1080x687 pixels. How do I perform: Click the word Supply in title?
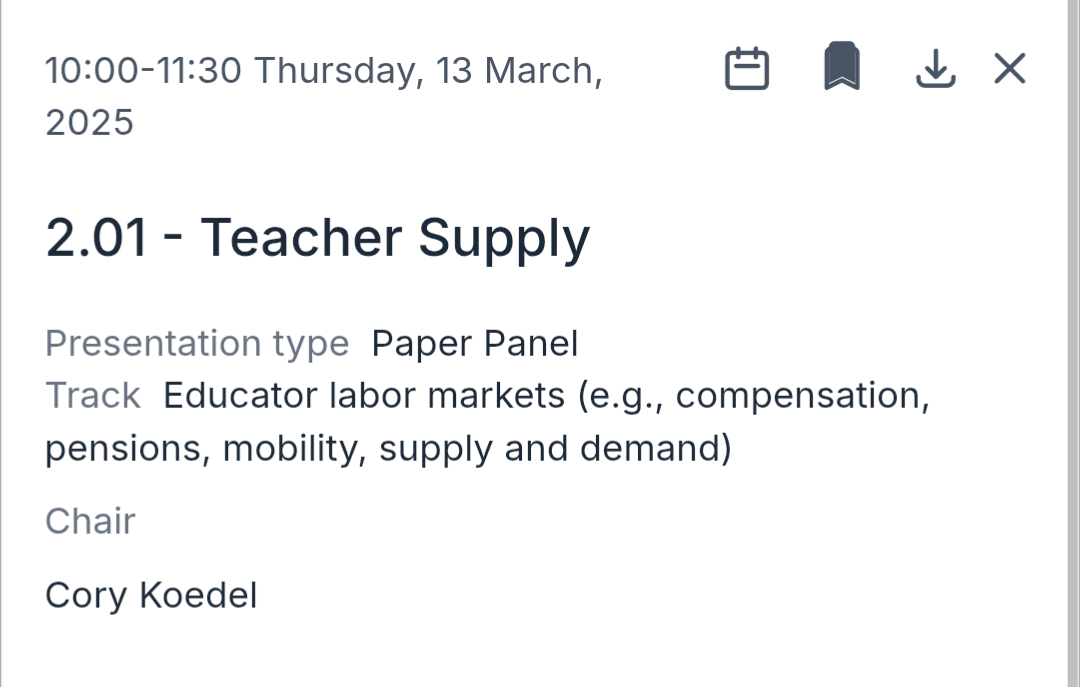point(503,238)
